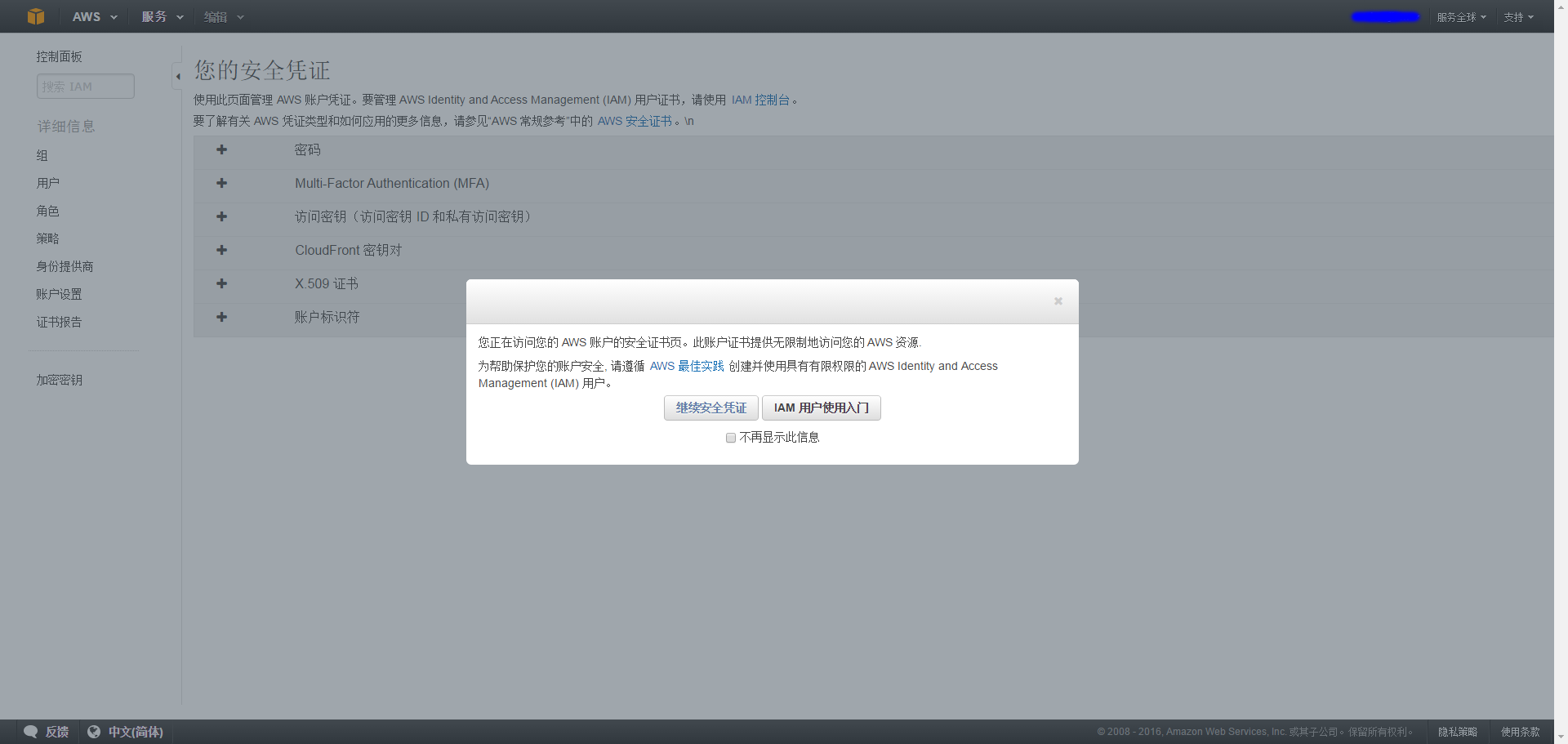Image resolution: width=1568 pixels, height=744 pixels.
Task: Click the 密码 section title
Action: point(308,149)
